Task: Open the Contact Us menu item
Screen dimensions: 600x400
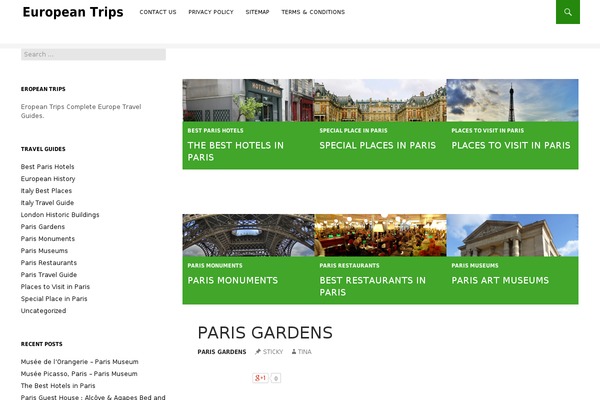Action: pyautogui.click(x=158, y=12)
